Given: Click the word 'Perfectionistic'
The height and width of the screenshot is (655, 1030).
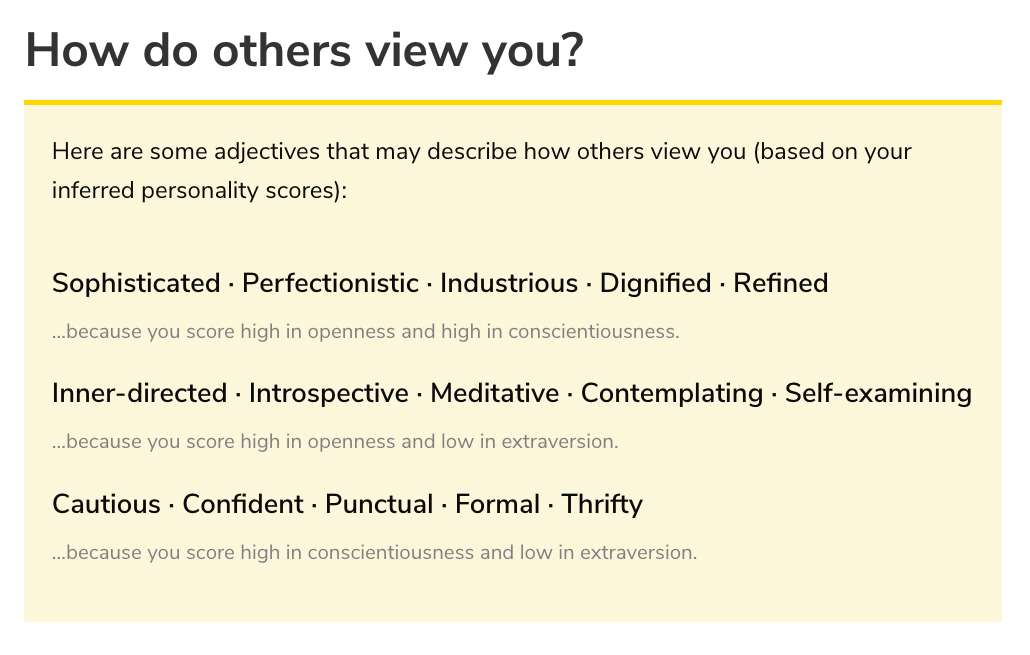Looking at the screenshot, I should coord(330,283).
